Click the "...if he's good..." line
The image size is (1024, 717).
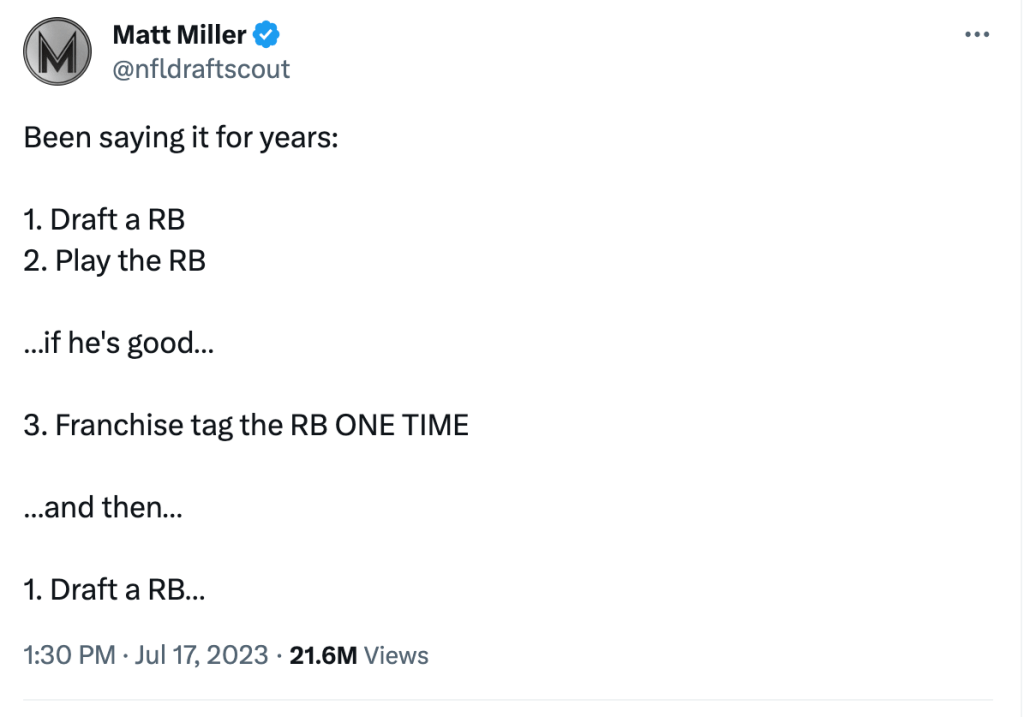pos(119,343)
